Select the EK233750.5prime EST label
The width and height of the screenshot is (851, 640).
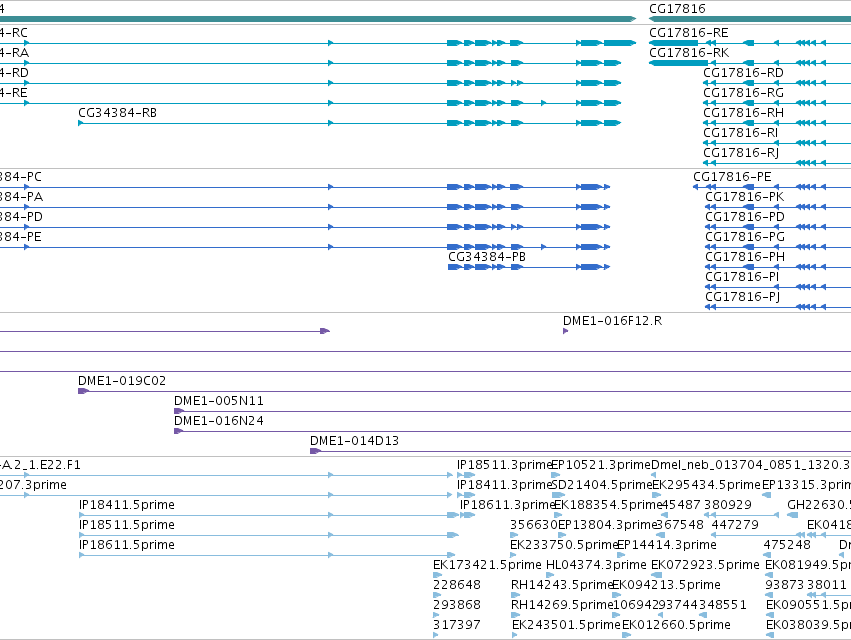[564, 545]
